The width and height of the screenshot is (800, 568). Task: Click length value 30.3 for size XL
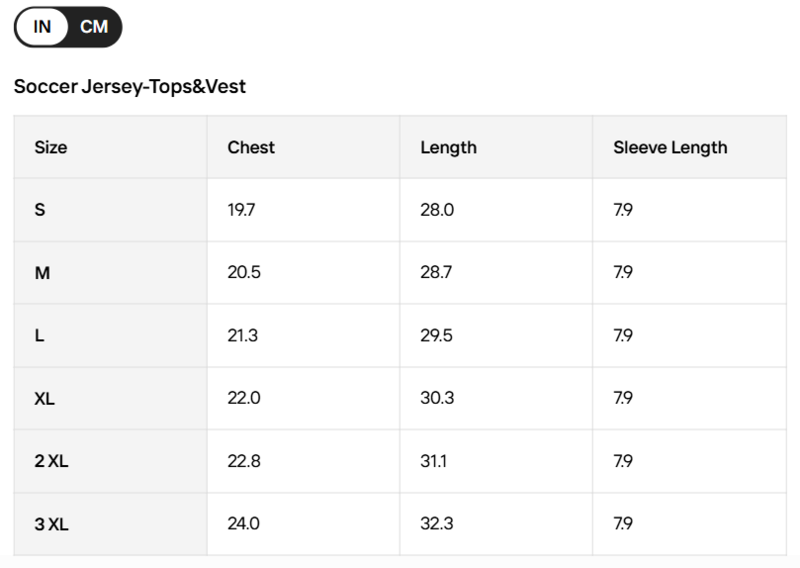click(437, 398)
